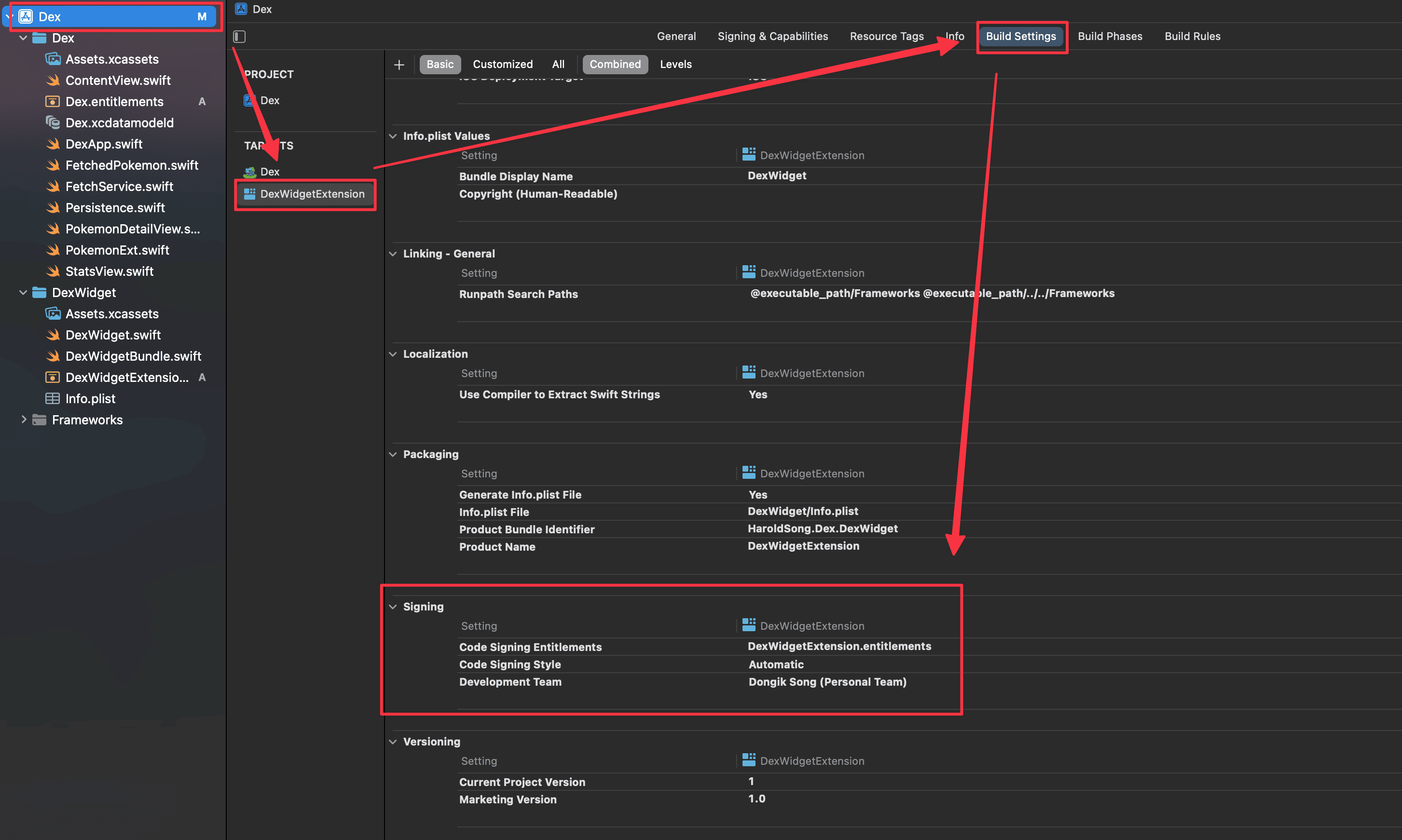The height and width of the screenshot is (840, 1402).
Task: Click the DexWidgetExtension target icon in Targets
Action: [x=250, y=193]
